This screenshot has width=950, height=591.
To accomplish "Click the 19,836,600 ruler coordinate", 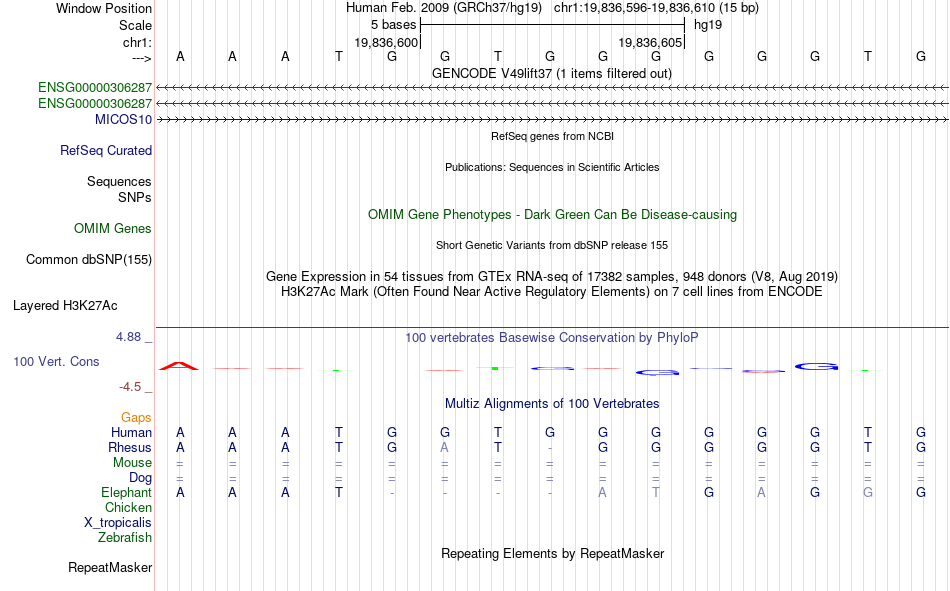I will tap(386, 42).
